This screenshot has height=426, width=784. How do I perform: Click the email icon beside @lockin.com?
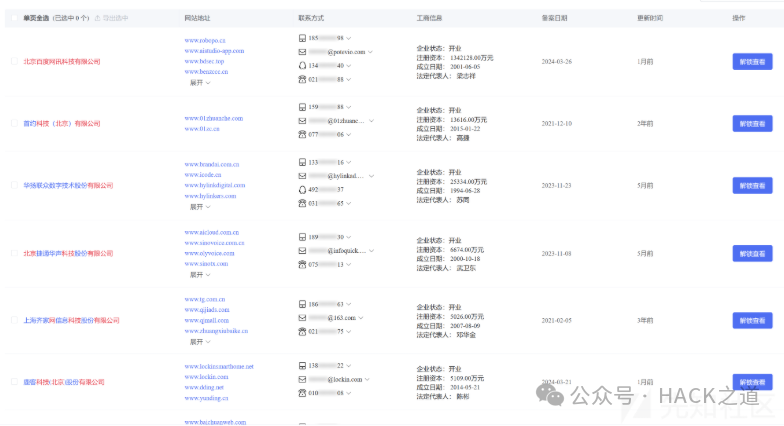point(302,380)
